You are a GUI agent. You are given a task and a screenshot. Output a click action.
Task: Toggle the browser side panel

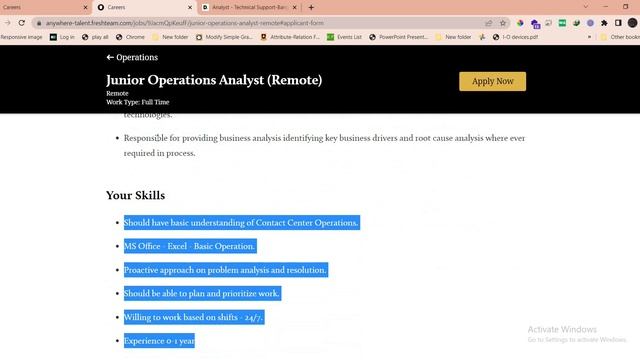pos(618,23)
